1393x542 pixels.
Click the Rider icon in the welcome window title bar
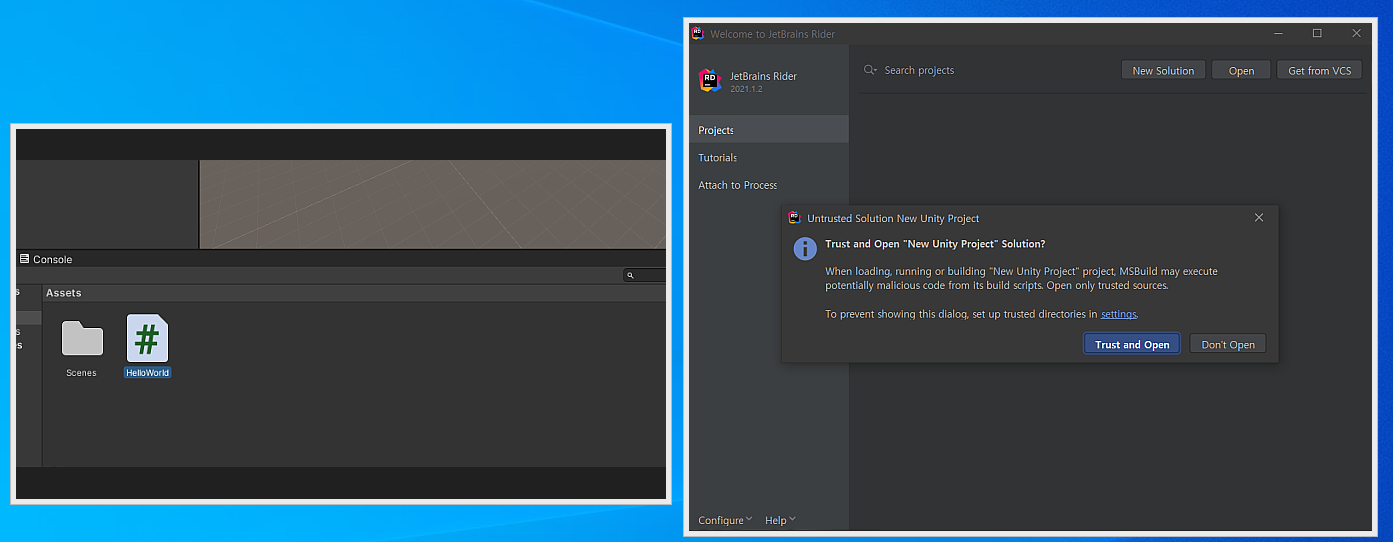[x=697, y=33]
